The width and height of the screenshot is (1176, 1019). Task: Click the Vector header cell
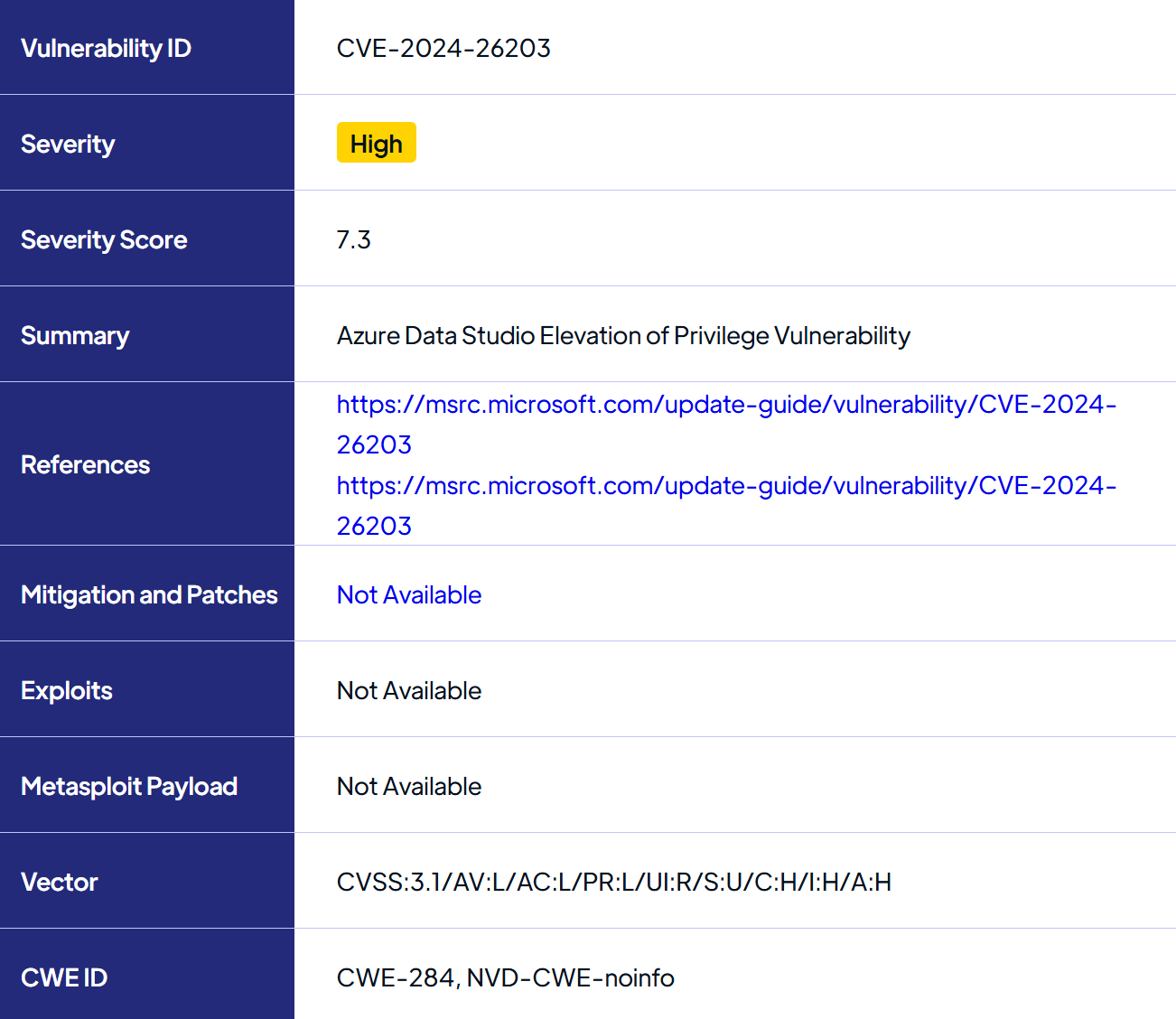[x=147, y=881]
